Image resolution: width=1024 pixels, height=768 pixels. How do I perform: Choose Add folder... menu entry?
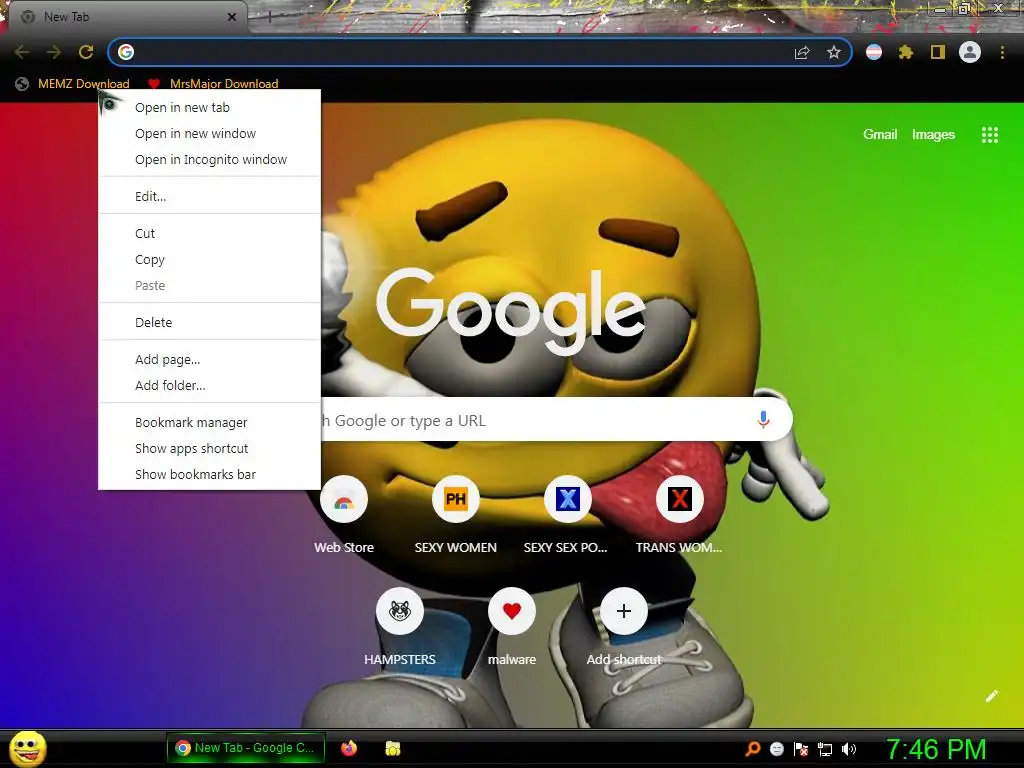pos(210,385)
